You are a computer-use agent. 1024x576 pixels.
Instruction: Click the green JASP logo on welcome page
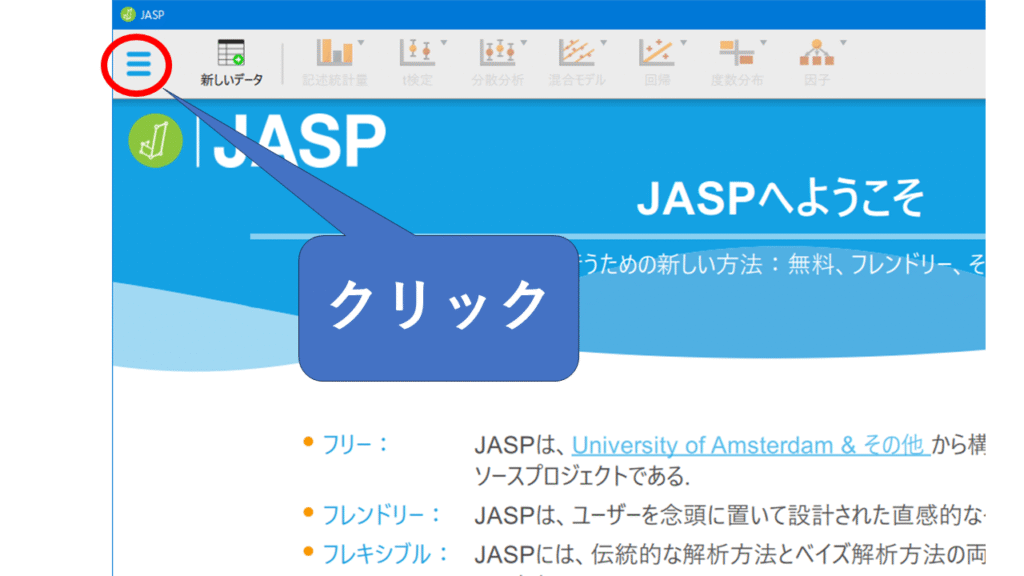[x=155, y=140]
